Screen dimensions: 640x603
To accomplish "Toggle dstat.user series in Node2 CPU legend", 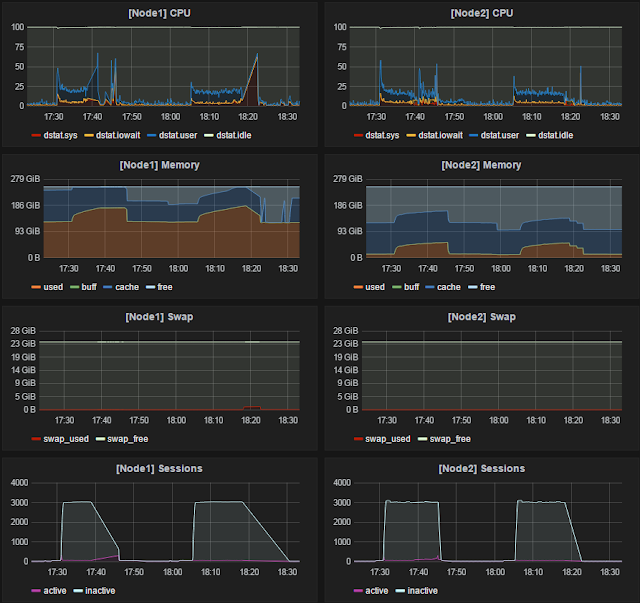I will coord(494,135).
